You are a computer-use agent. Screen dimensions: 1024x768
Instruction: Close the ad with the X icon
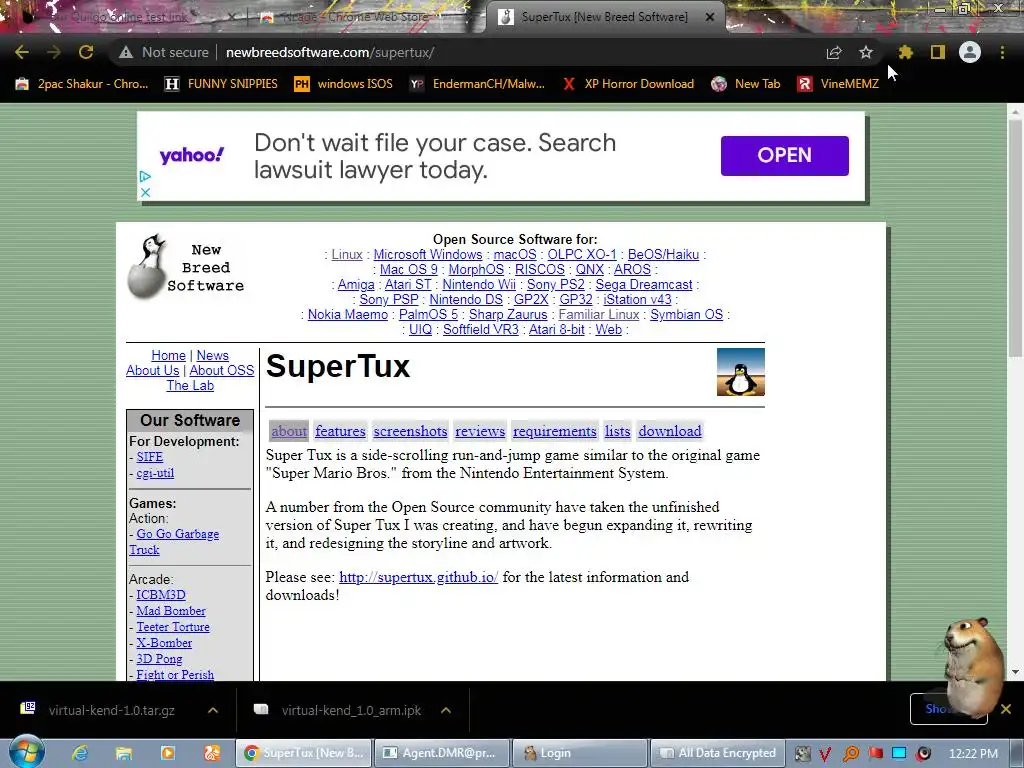(x=146, y=192)
